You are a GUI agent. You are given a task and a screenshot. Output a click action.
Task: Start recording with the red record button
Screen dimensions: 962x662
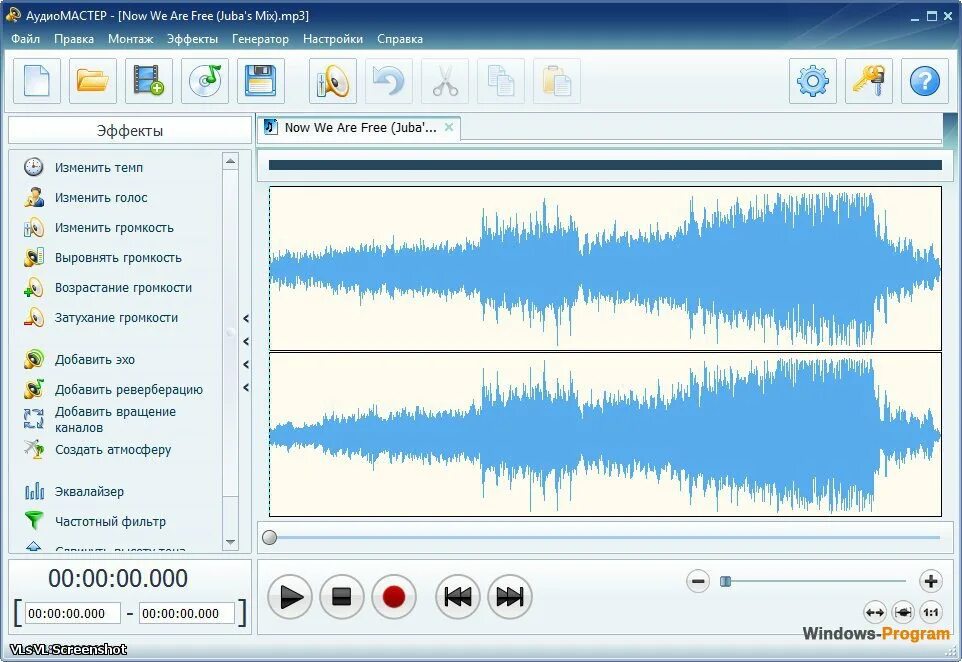pos(394,596)
